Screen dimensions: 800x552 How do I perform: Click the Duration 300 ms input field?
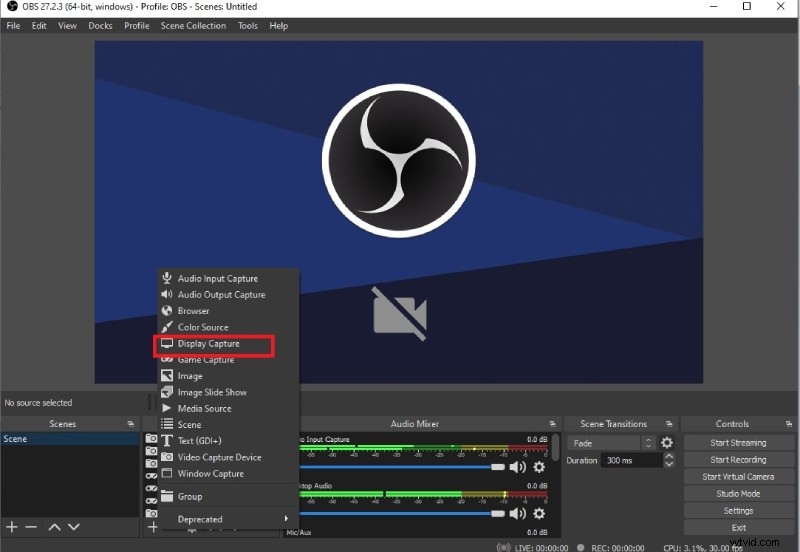631,460
